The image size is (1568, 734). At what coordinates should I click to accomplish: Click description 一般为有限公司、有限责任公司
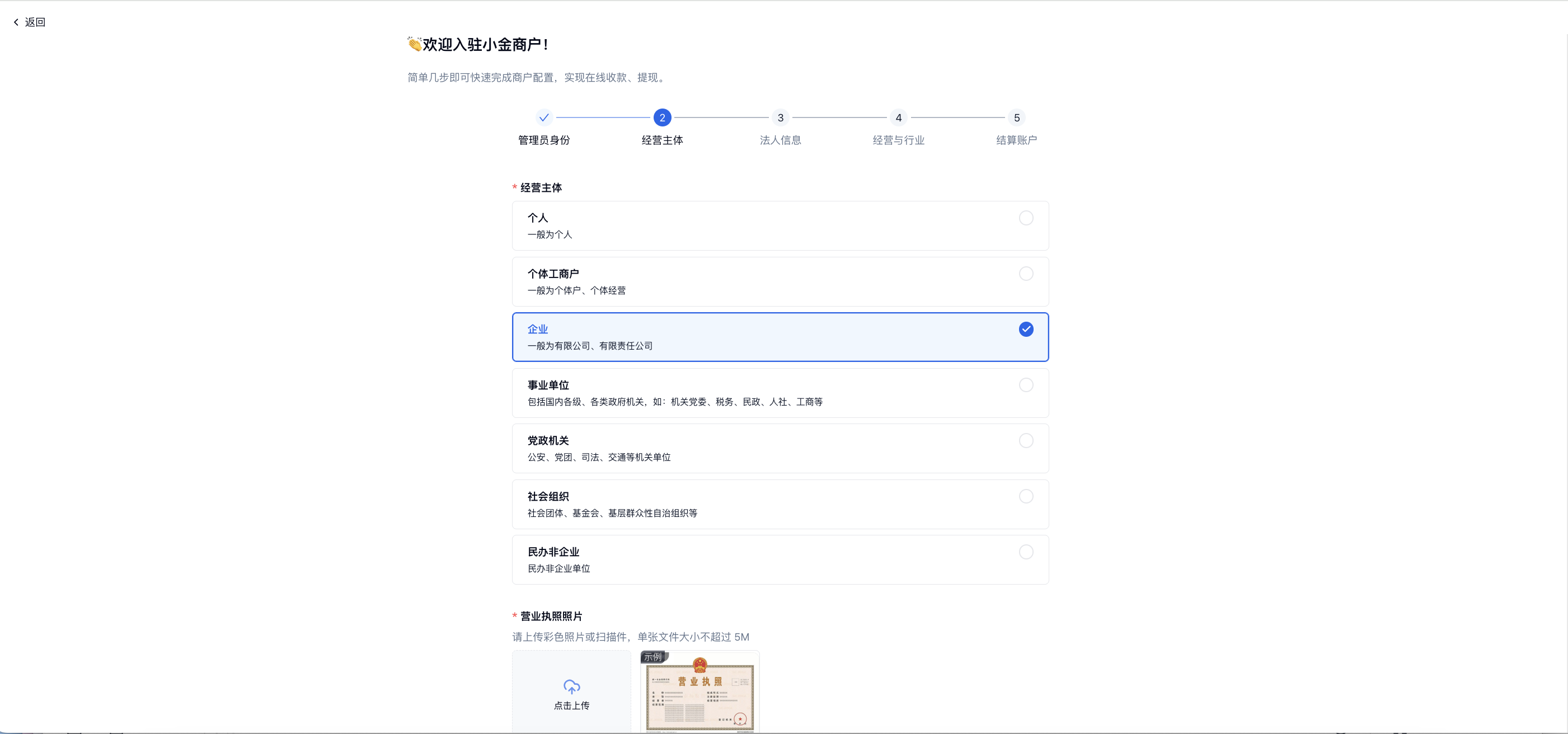[x=590, y=346]
